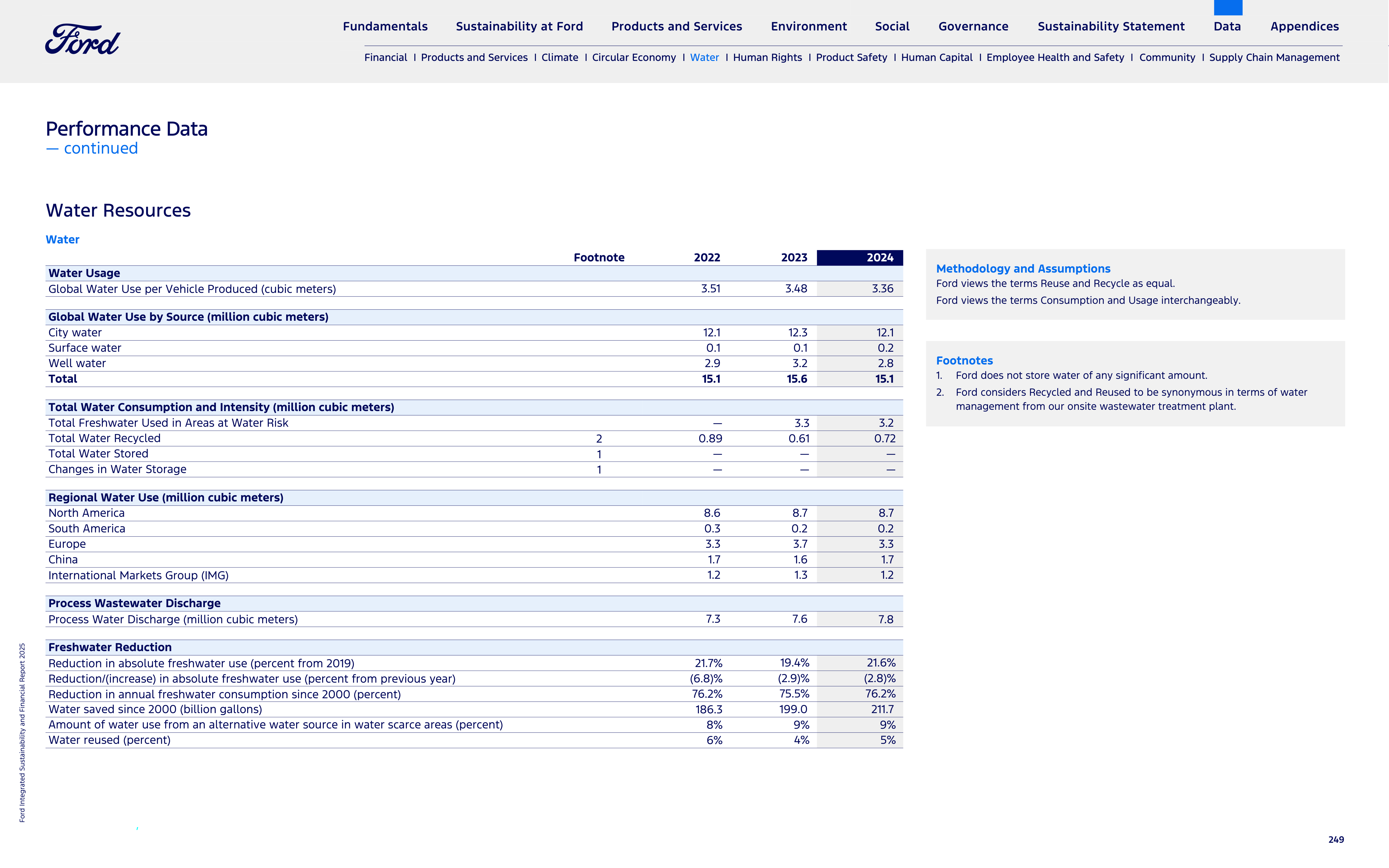This screenshot has width=1389, height=868.
Task: Jump to Climate data subsection
Action: click(559, 58)
